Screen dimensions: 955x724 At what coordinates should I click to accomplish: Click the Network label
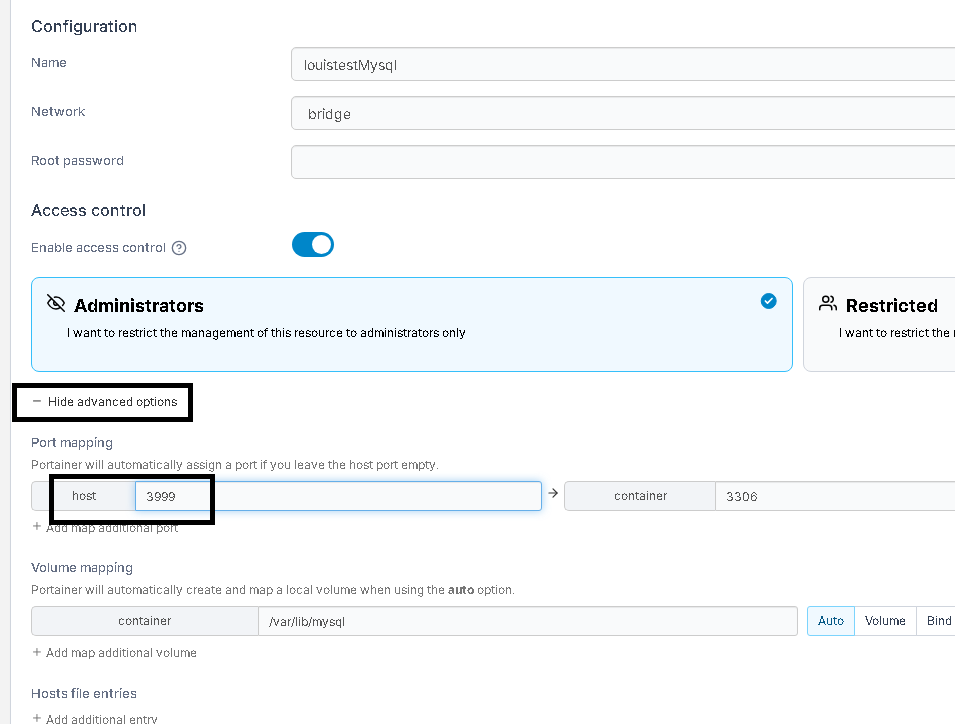tap(58, 111)
